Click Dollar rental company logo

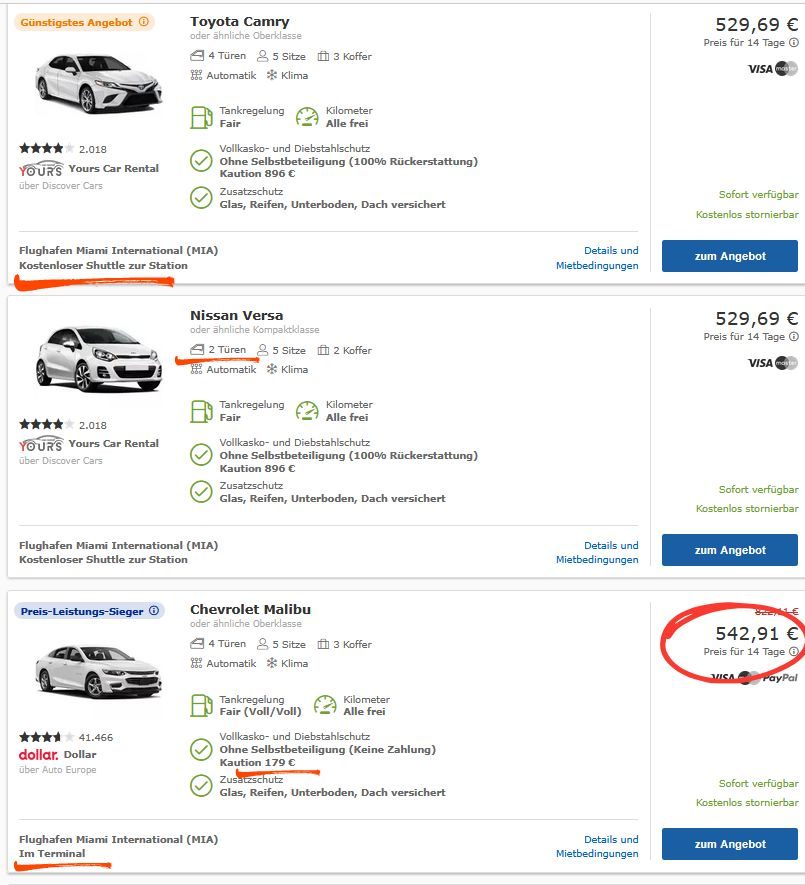click(38, 754)
